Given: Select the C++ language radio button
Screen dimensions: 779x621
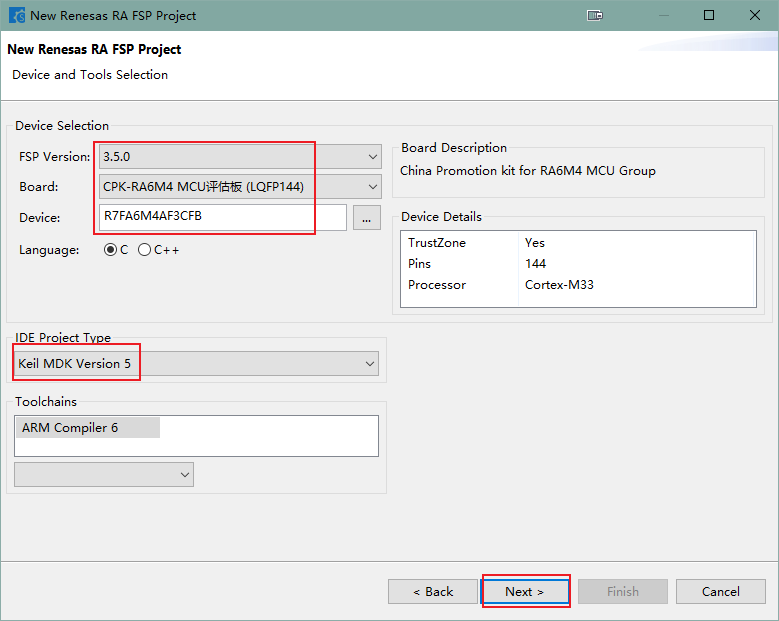Looking at the screenshot, I should coord(145,250).
